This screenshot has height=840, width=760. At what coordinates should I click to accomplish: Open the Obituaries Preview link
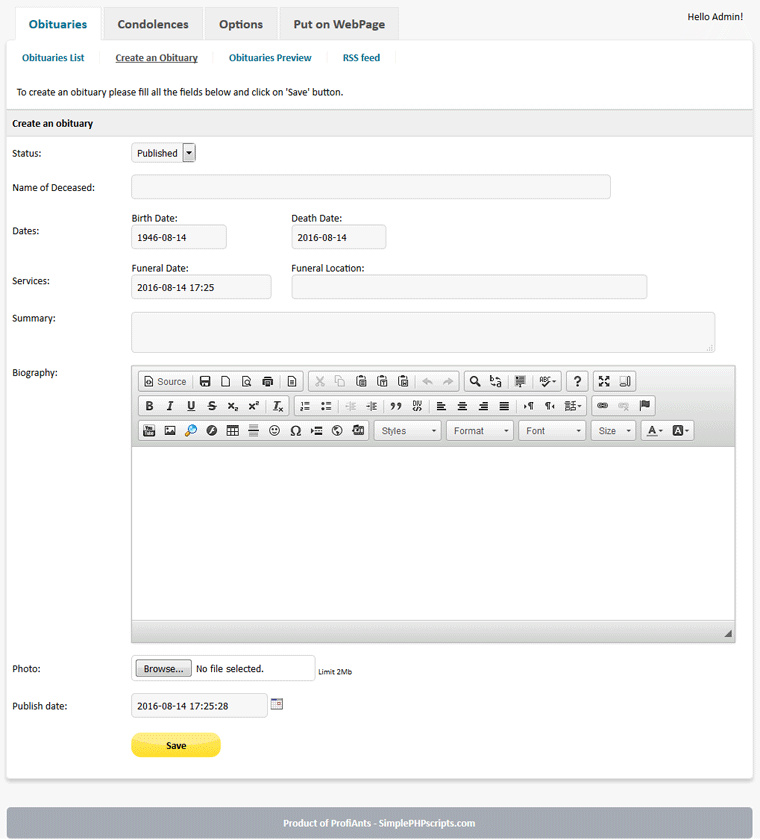click(x=270, y=57)
